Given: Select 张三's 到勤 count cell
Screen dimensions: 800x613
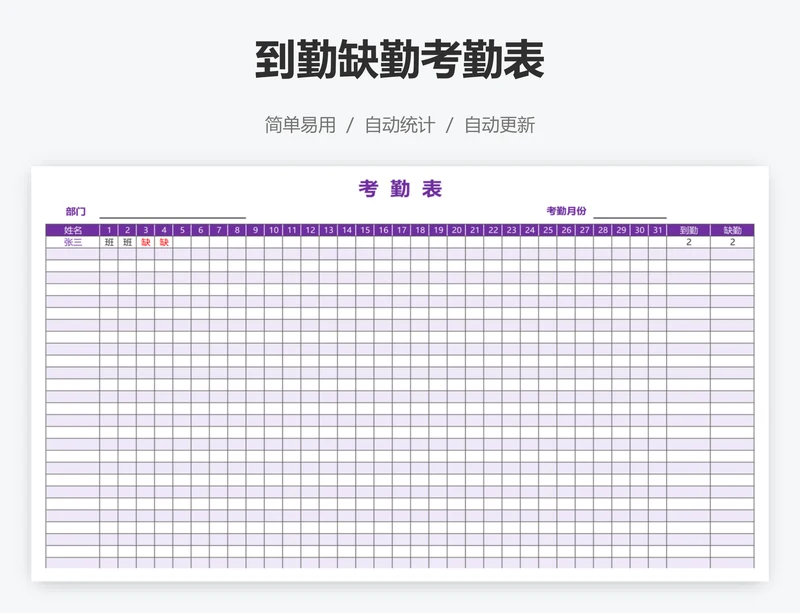Looking at the screenshot, I should click(x=688, y=242).
